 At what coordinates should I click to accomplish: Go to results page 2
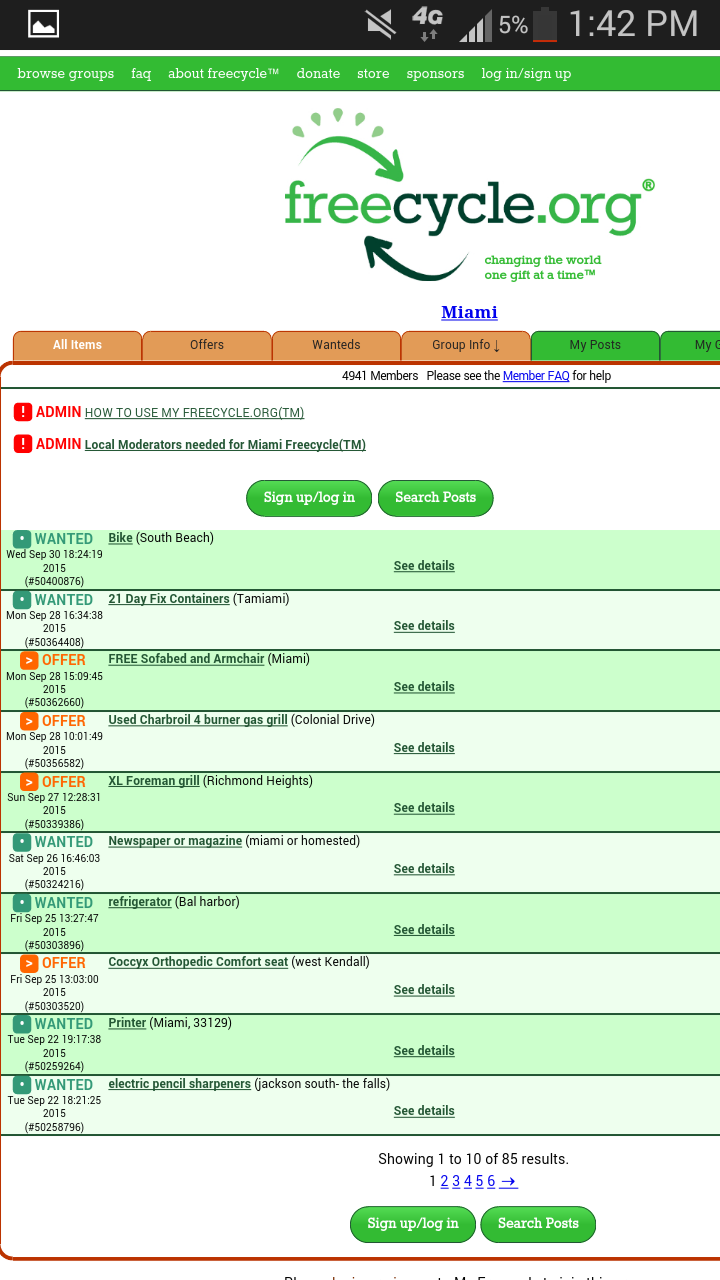445,1181
